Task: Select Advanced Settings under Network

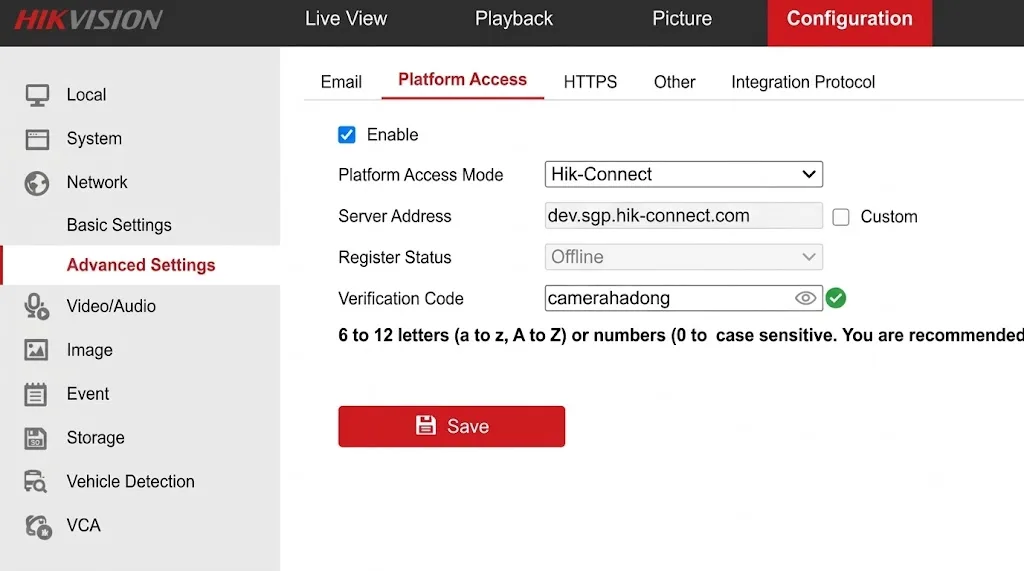Action: pos(140,265)
